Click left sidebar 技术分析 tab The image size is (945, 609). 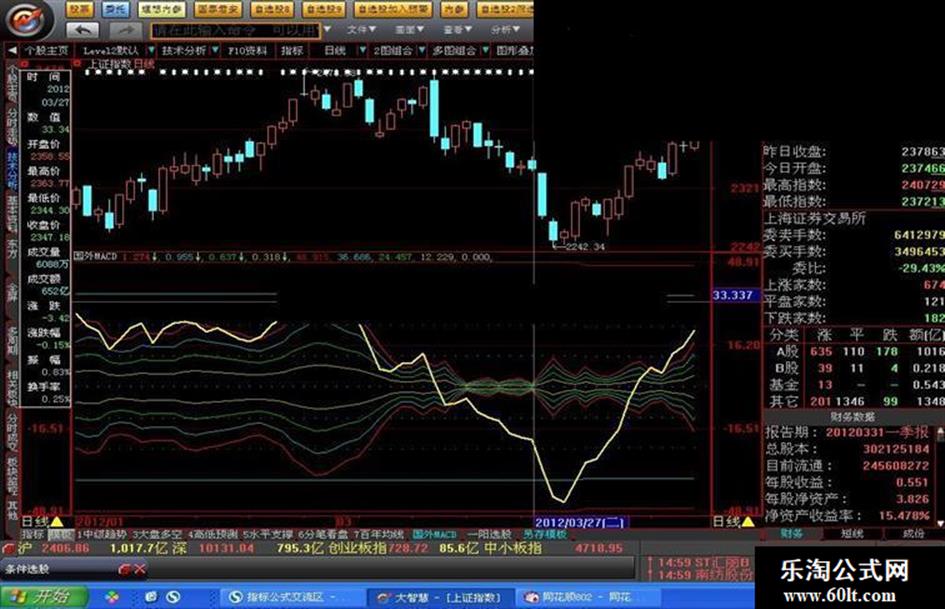tap(12, 171)
